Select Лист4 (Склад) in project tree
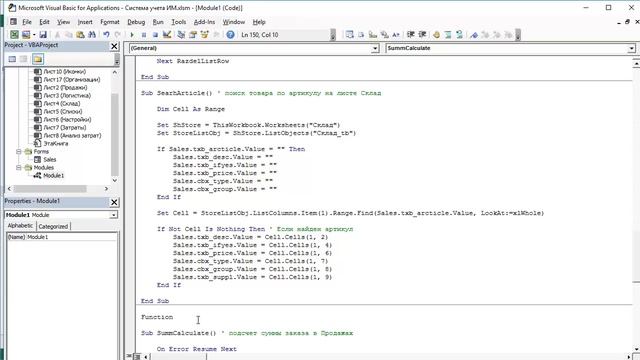 pos(62,104)
